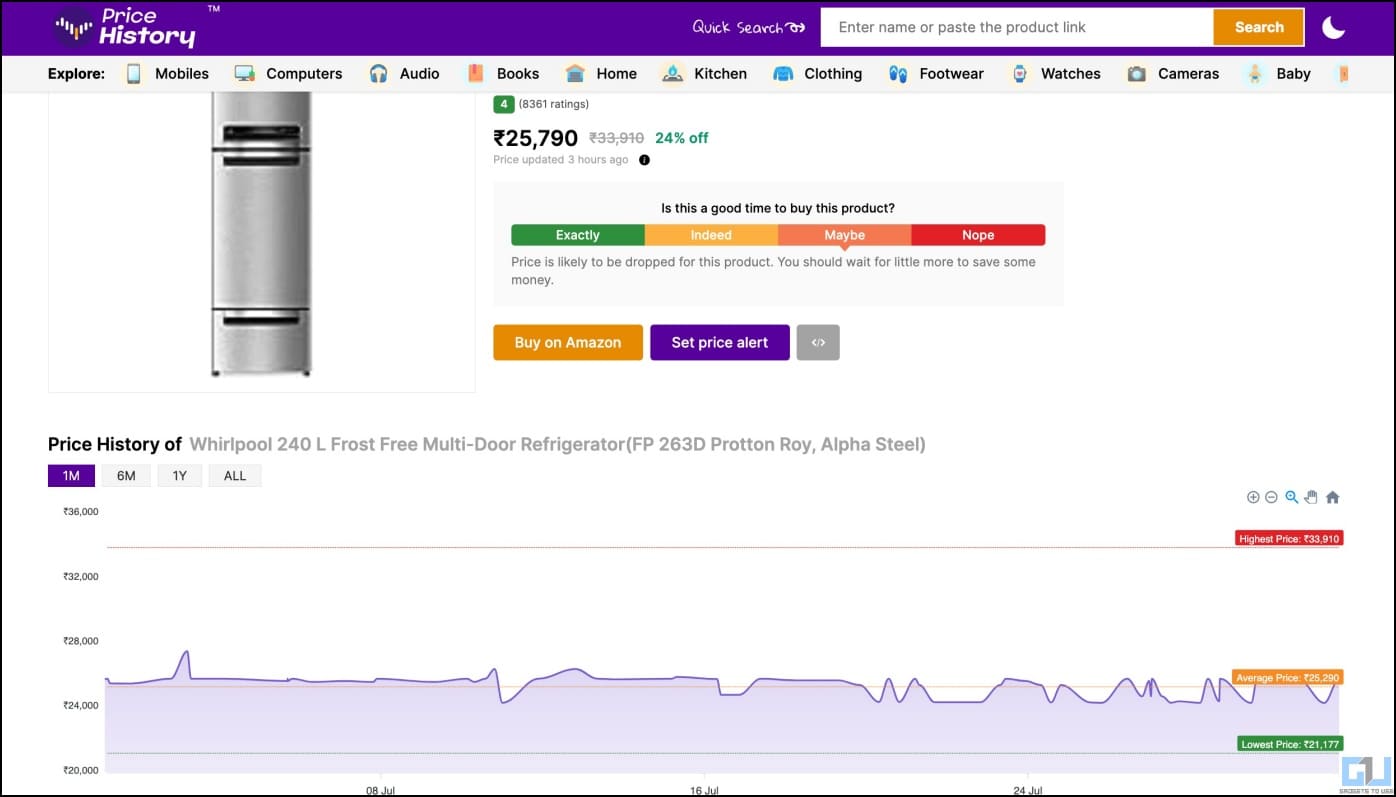Click the Footwear category icon
Viewport: 1396px width, 797px height.
pos(898,74)
